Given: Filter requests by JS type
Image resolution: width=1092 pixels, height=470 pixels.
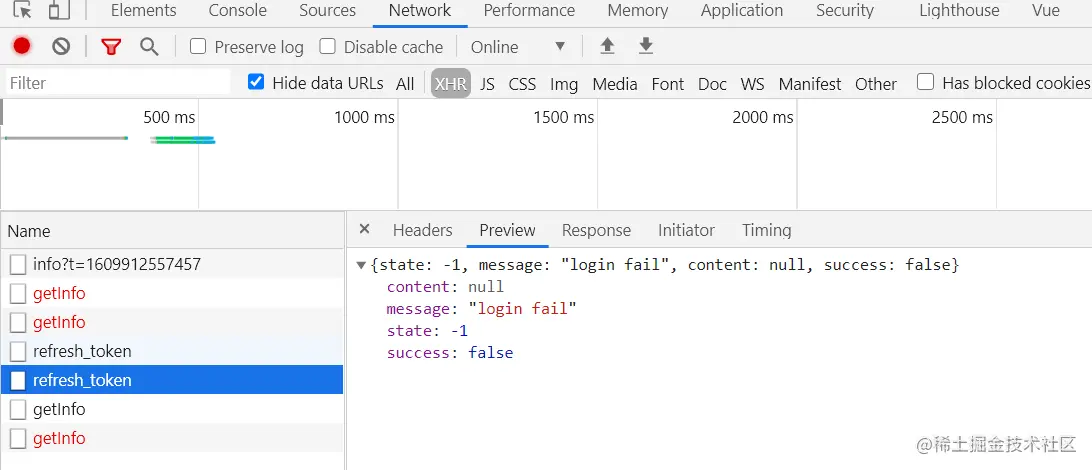Looking at the screenshot, I should click(x=487, y=84).
